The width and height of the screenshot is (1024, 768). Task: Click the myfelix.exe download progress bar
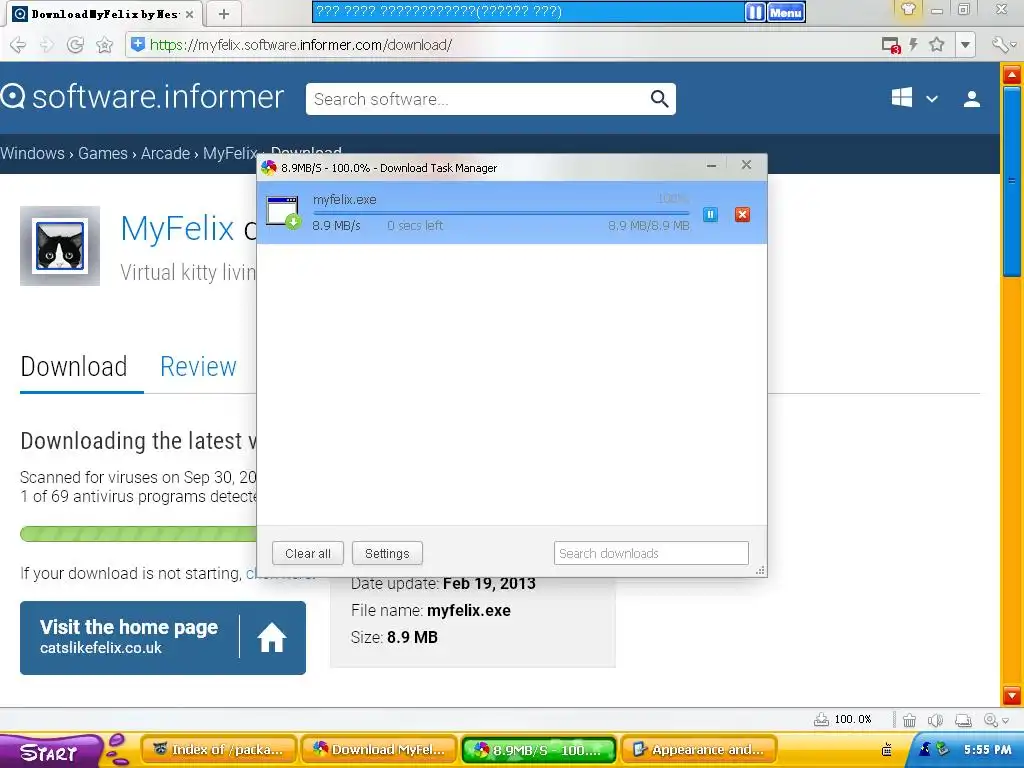click(501, 212)
